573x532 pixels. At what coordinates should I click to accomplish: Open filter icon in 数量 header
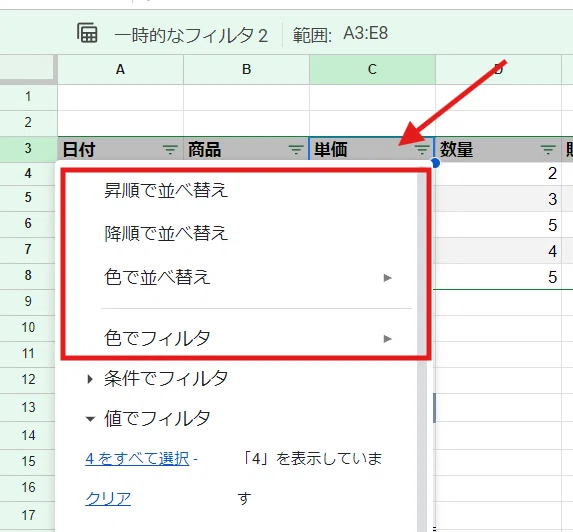[547, 149]
